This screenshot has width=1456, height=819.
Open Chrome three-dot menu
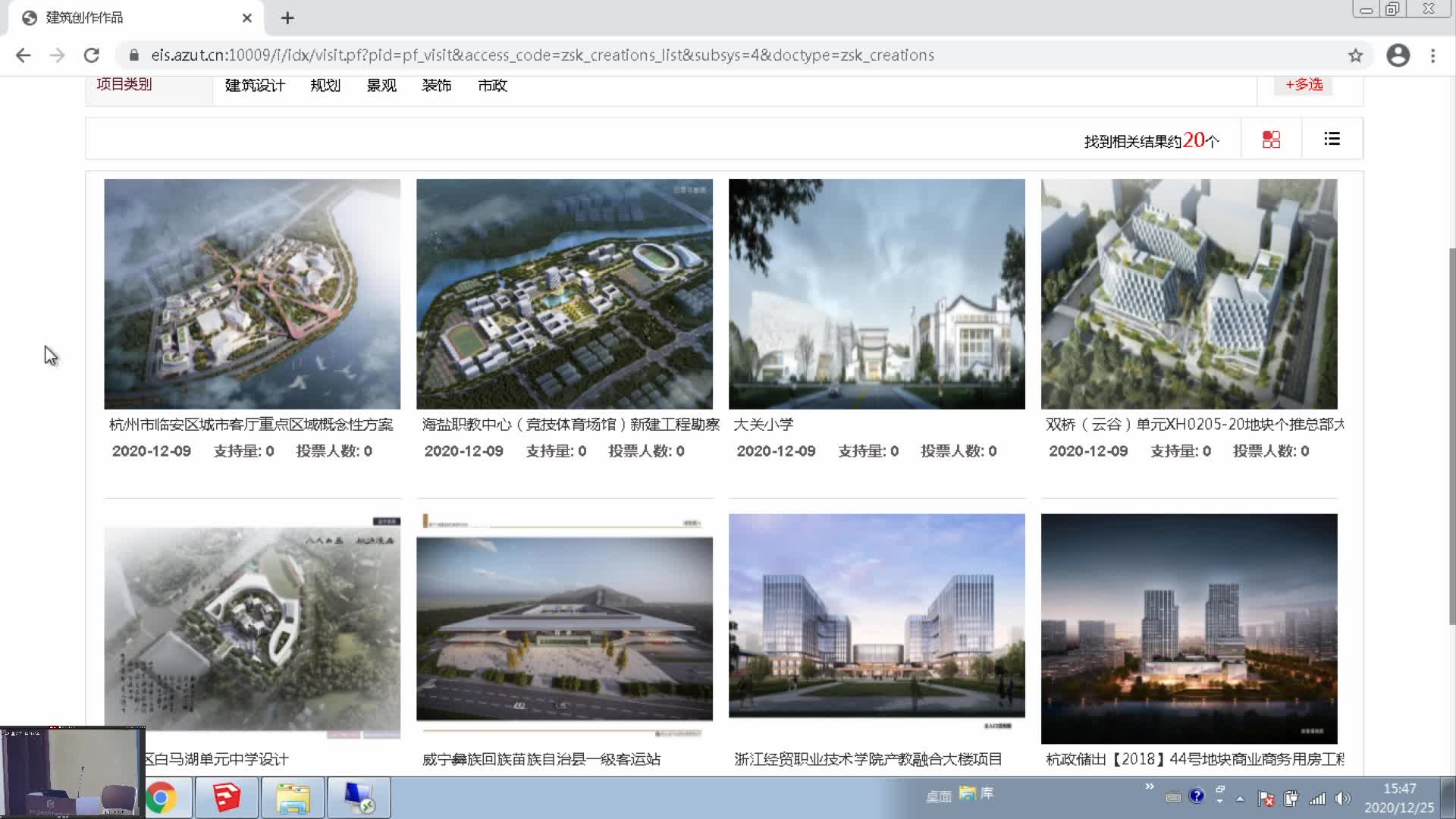pyautogui.click(x=1432, y=55)
